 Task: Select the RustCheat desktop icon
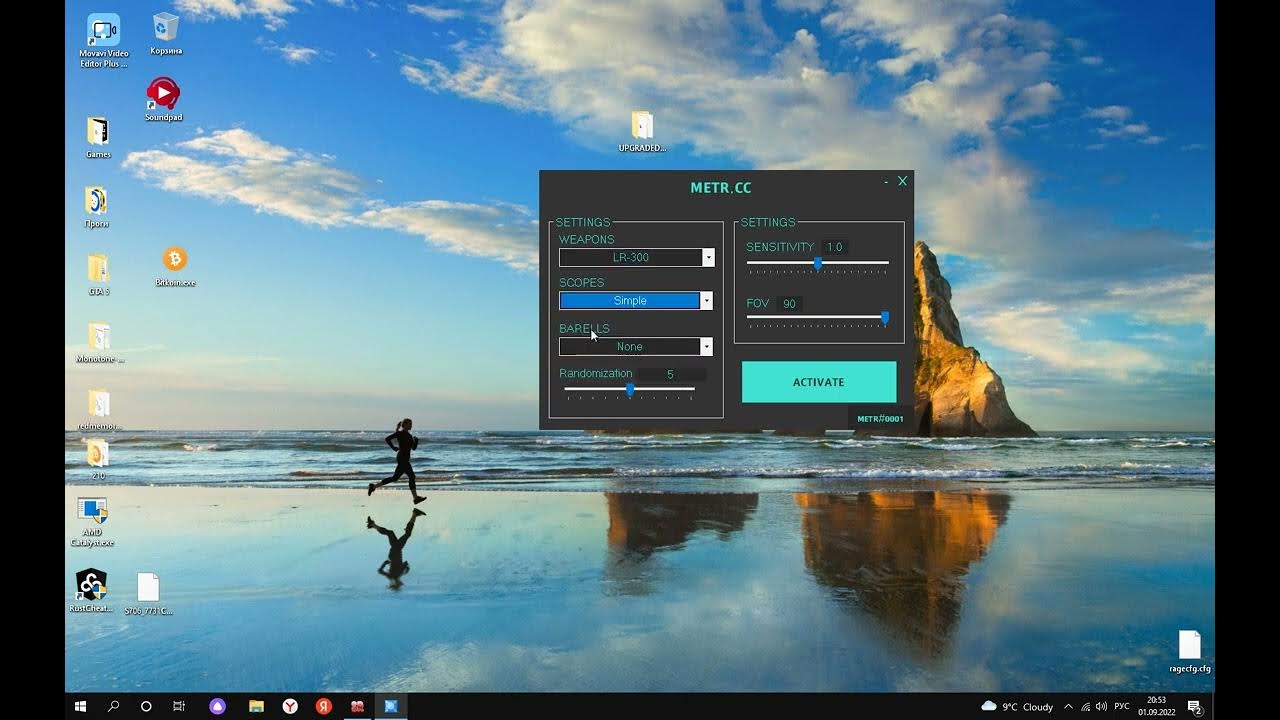click(91, 590)
